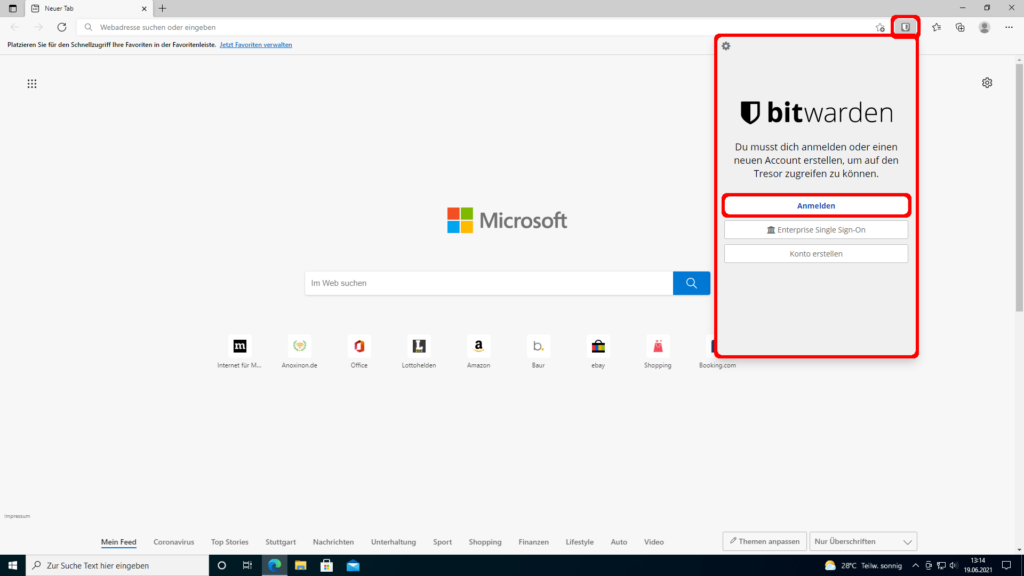Select the Mein Feed tab
Viewport: 1024px width, 576px height.
pos(118,542)
